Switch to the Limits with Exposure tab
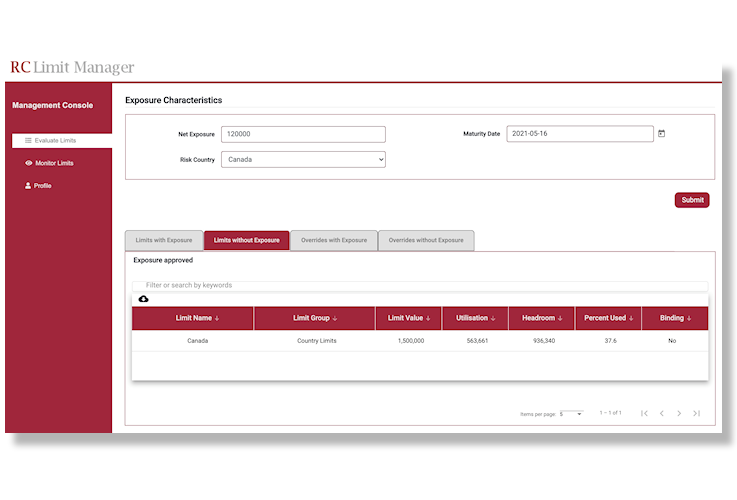 tap(164, 240)
